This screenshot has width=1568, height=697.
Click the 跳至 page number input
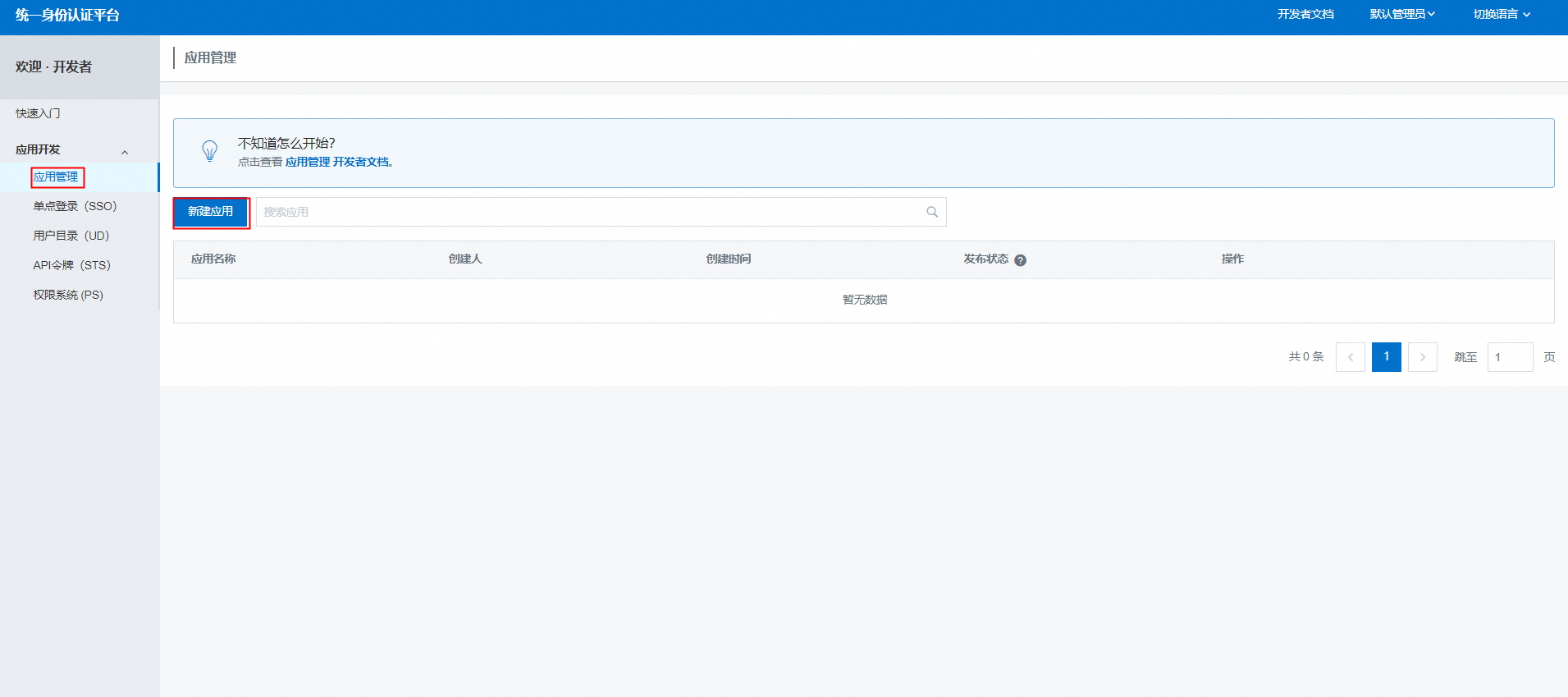(x=1509, y=357)
